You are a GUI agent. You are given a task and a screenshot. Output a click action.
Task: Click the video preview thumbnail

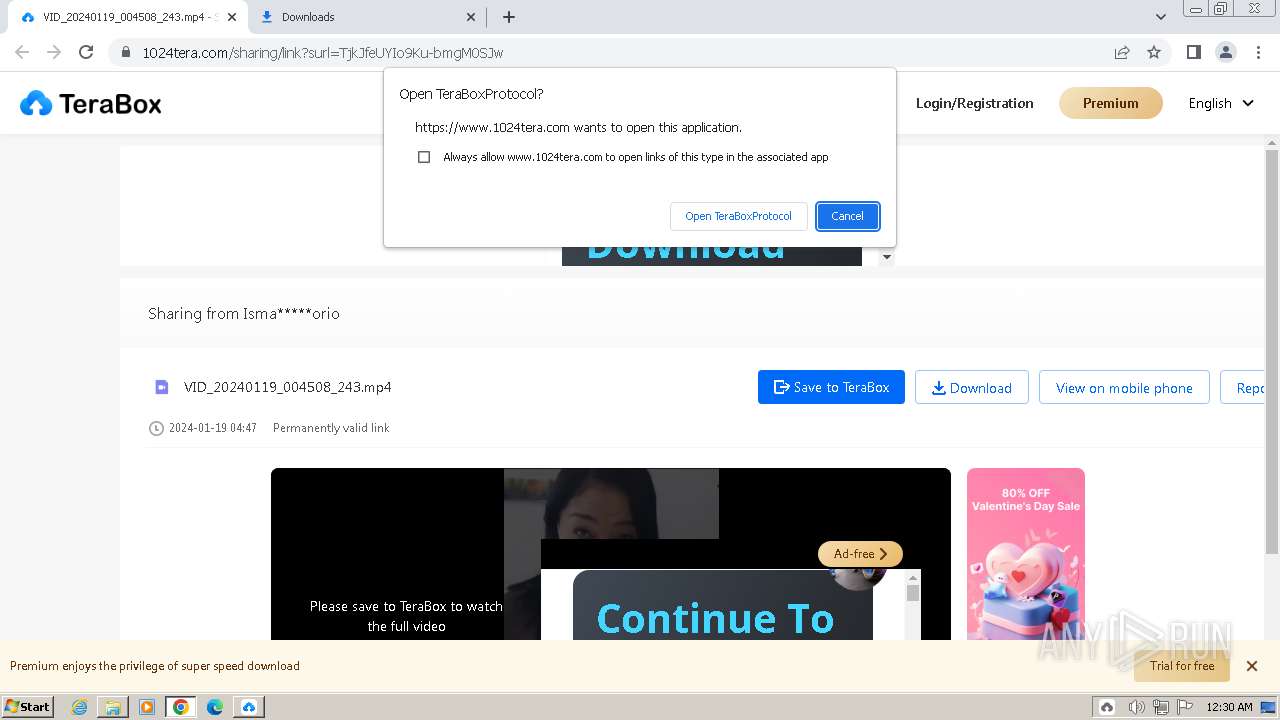coord(611,503)
